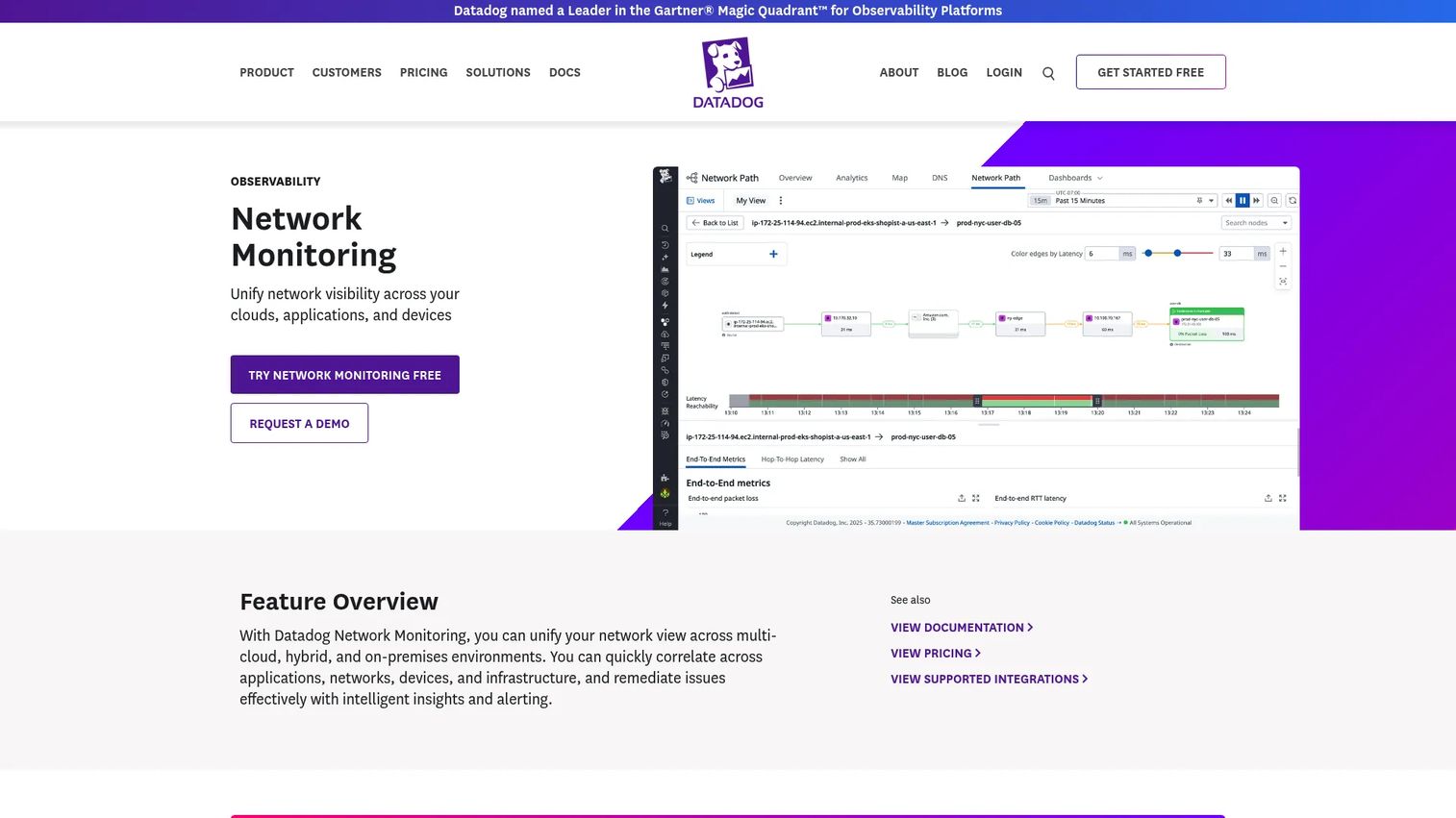1456x818 pixels.
Task: Open the VIEW SUPPORTED INTEGRATIONS link
Action: click(990, 679)
